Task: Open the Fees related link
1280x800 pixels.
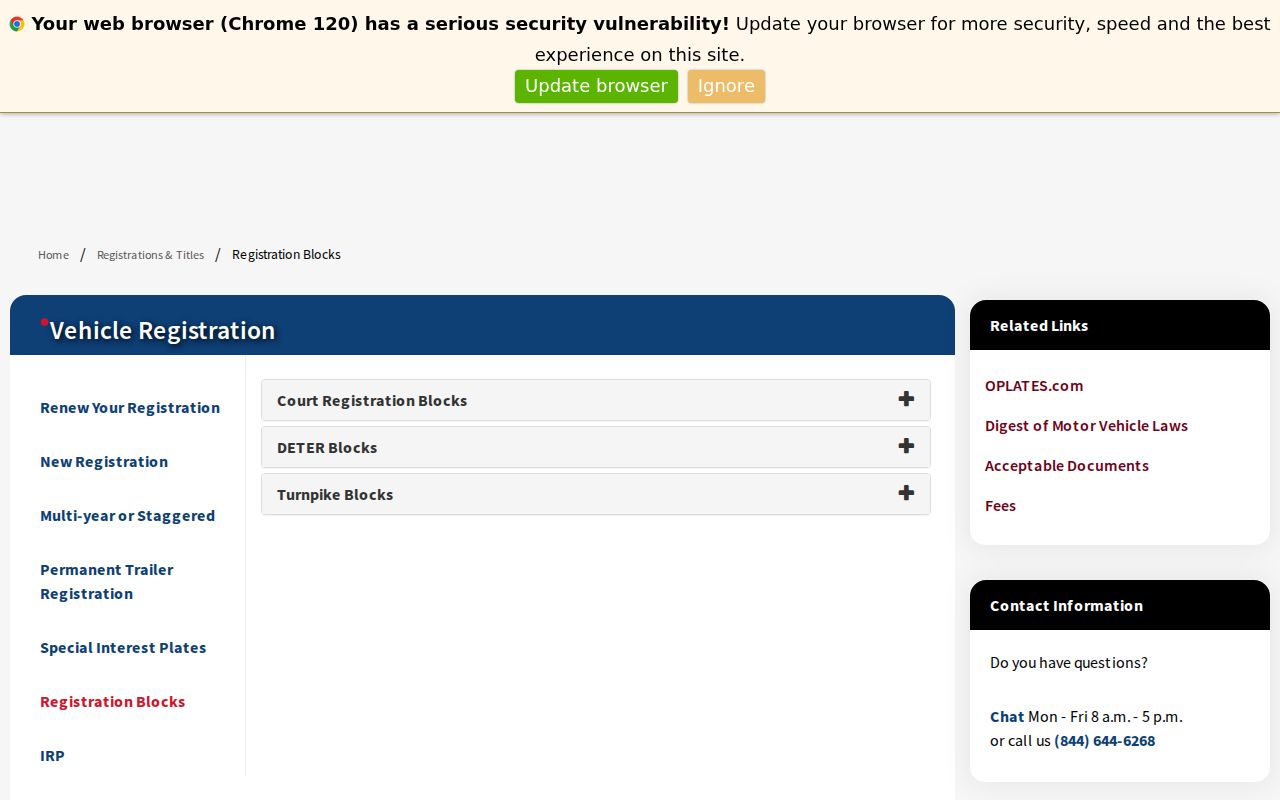Action: click(1000, 506)
